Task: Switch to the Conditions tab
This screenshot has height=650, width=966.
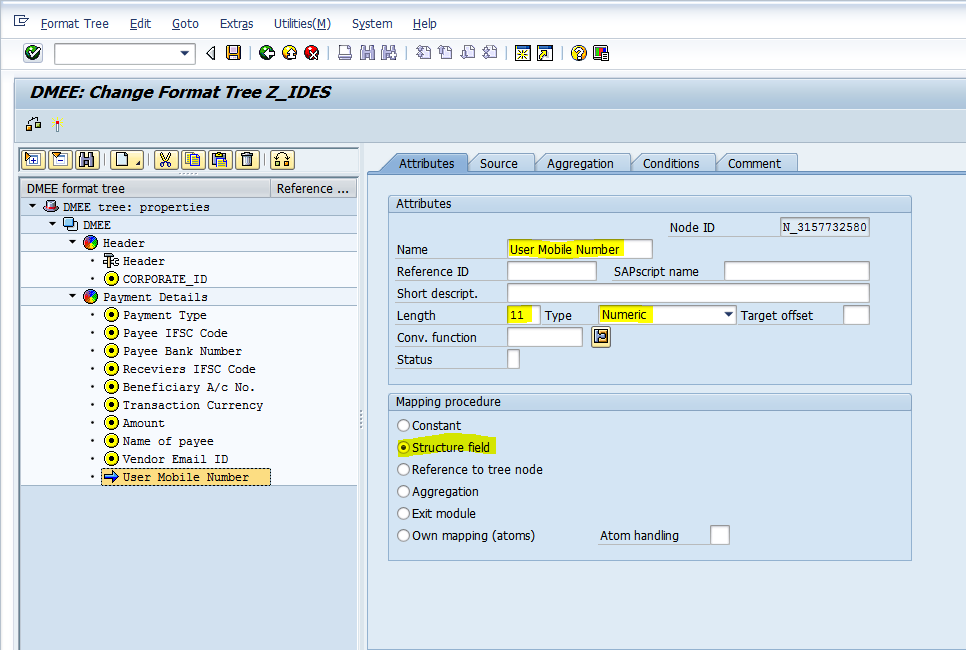Action: pos(673,163)
